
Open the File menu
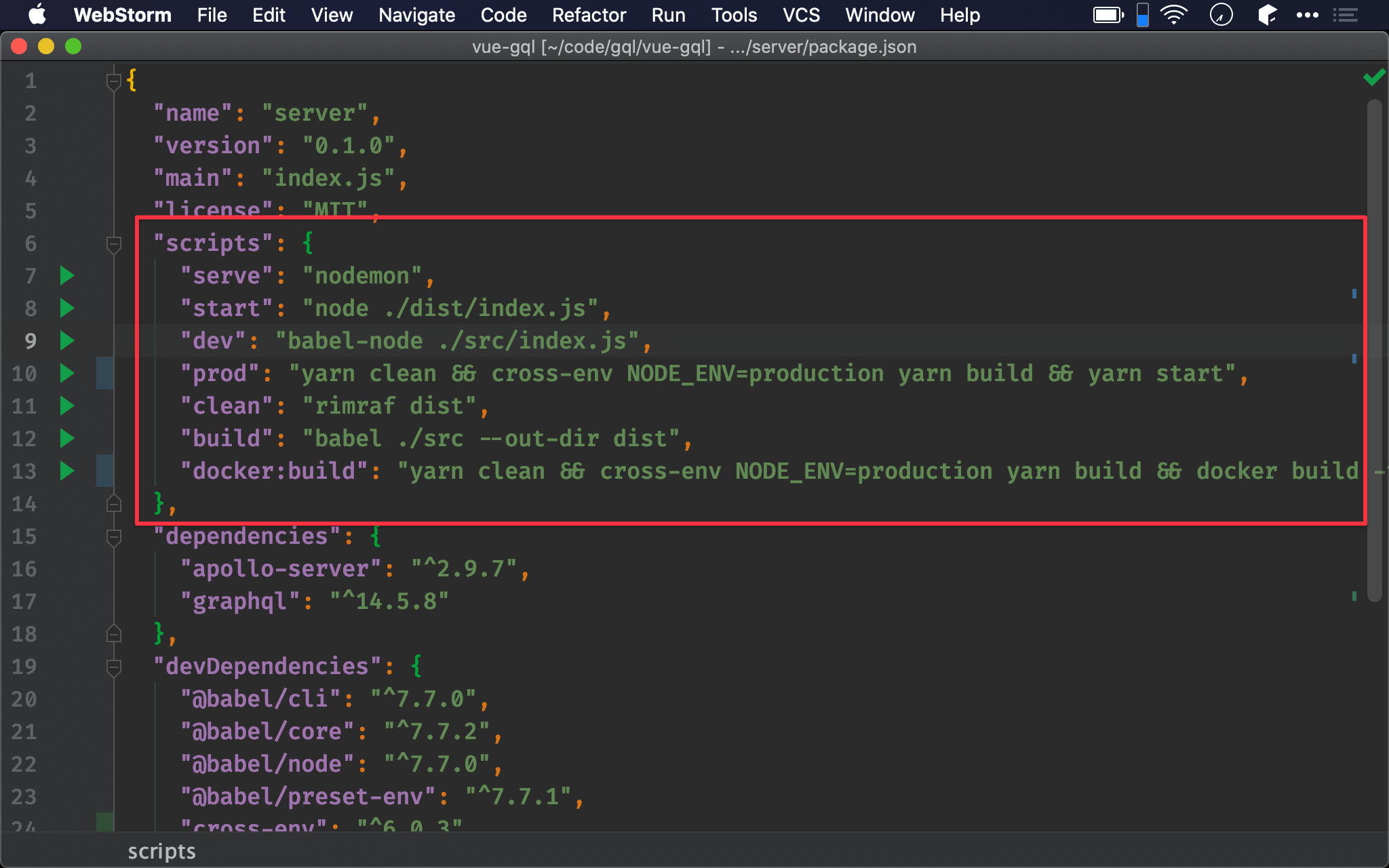click(212, 15)
